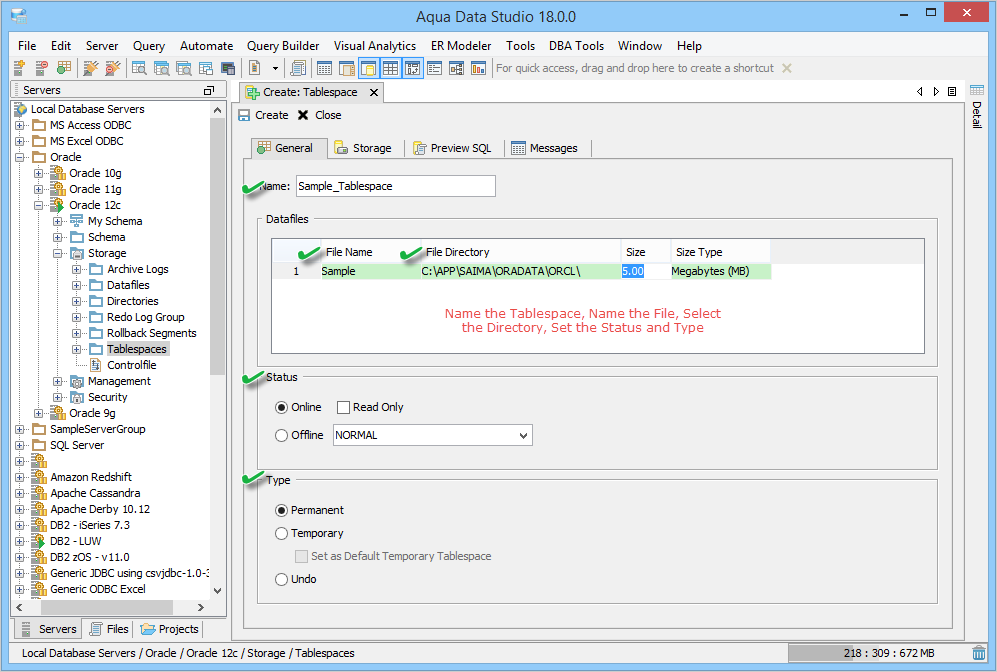Select the Permanent type radio button
Screen dimensions: 997x672
(x=281, y=511)
